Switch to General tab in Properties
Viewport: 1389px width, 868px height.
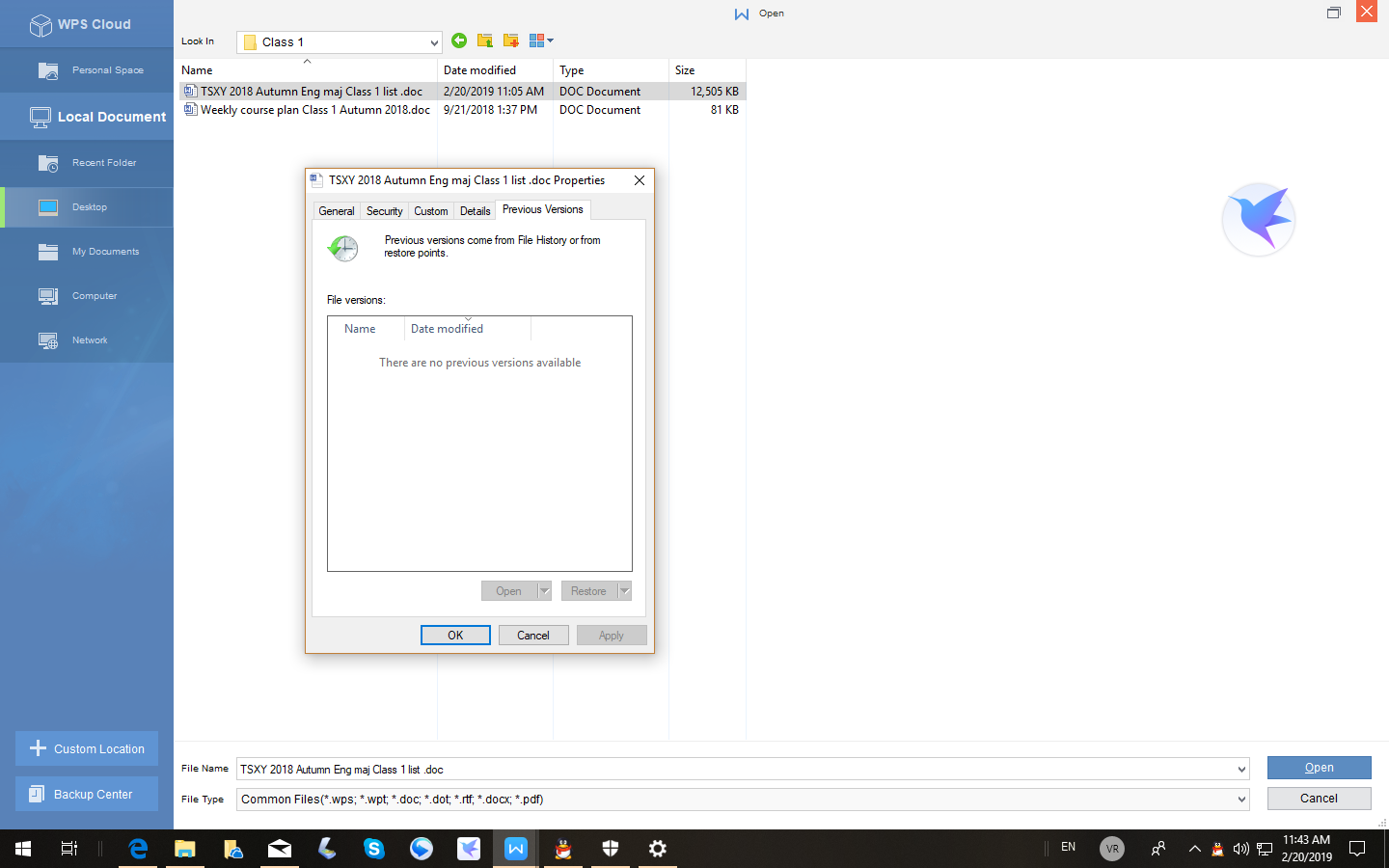pos(337,211)
